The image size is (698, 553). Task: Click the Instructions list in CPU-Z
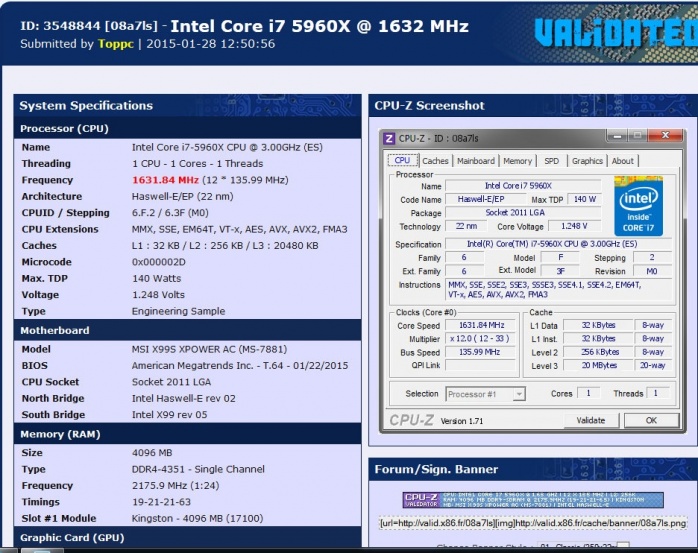pos(558,289)
